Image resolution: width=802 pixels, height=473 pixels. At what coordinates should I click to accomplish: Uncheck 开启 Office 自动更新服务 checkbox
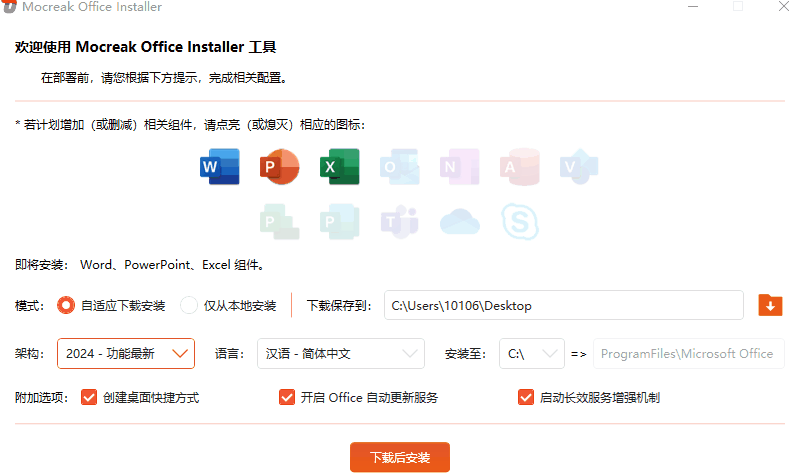coord(287,397)
